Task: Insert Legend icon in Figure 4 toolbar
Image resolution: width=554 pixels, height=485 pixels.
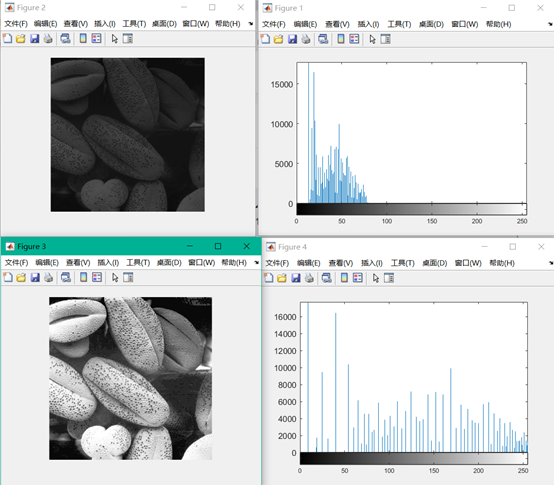Action: pos(358,278)
